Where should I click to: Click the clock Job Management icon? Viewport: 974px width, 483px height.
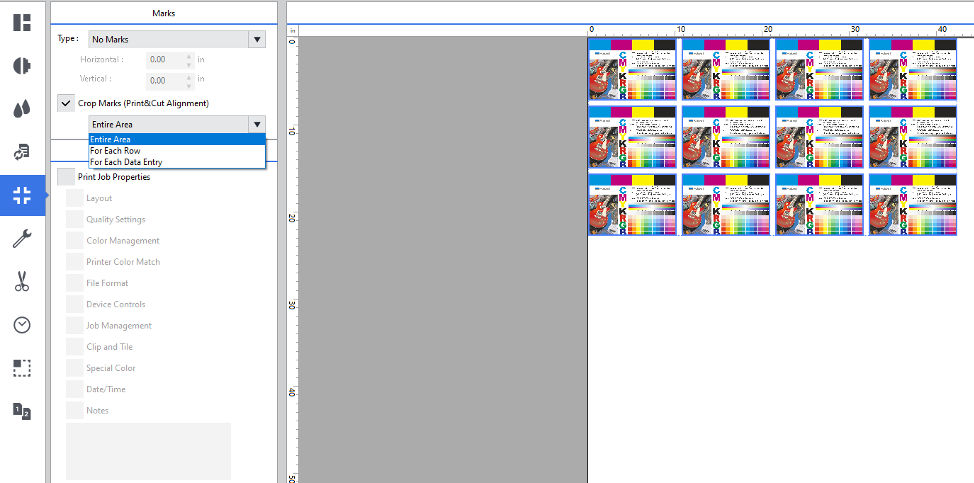pyautogui.click(x=22, y=325)
